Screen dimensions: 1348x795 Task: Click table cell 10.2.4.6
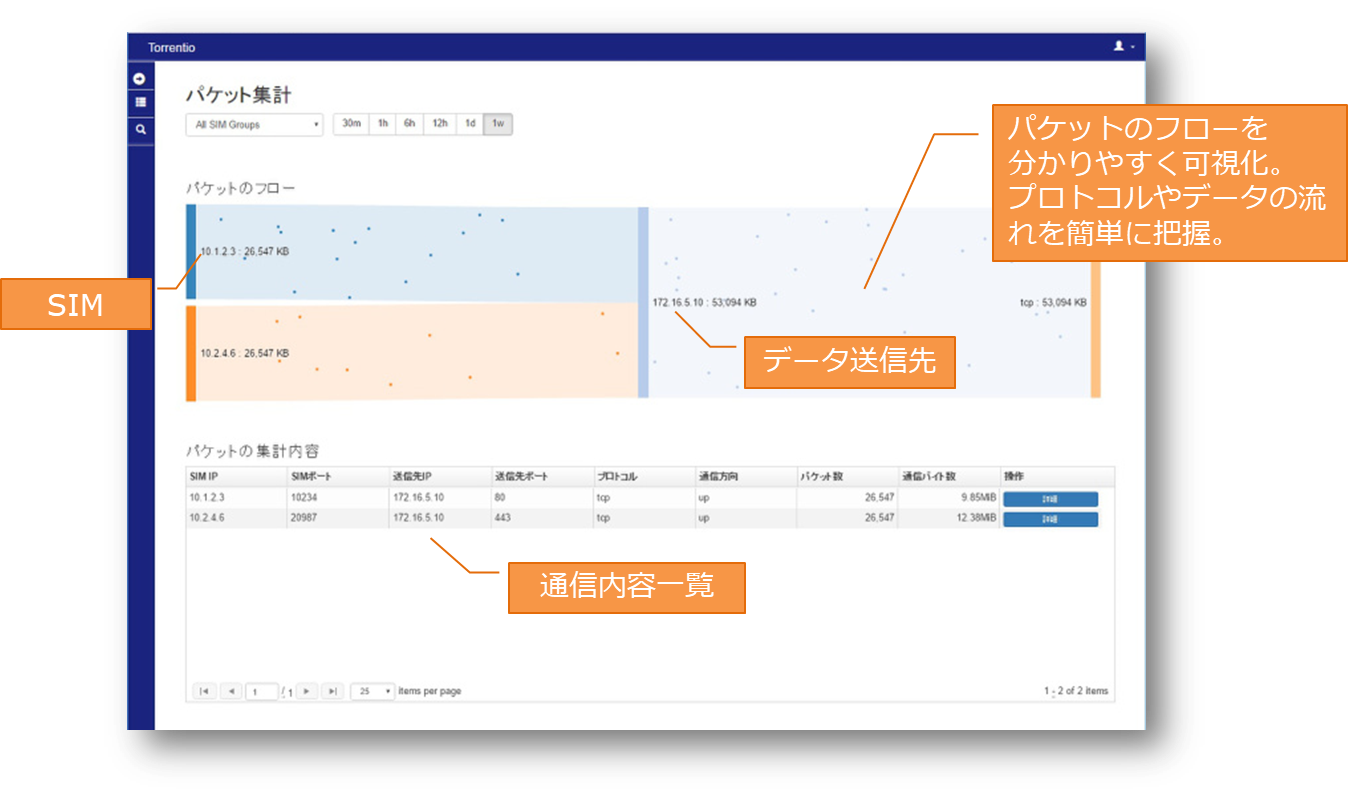point(236,518)
